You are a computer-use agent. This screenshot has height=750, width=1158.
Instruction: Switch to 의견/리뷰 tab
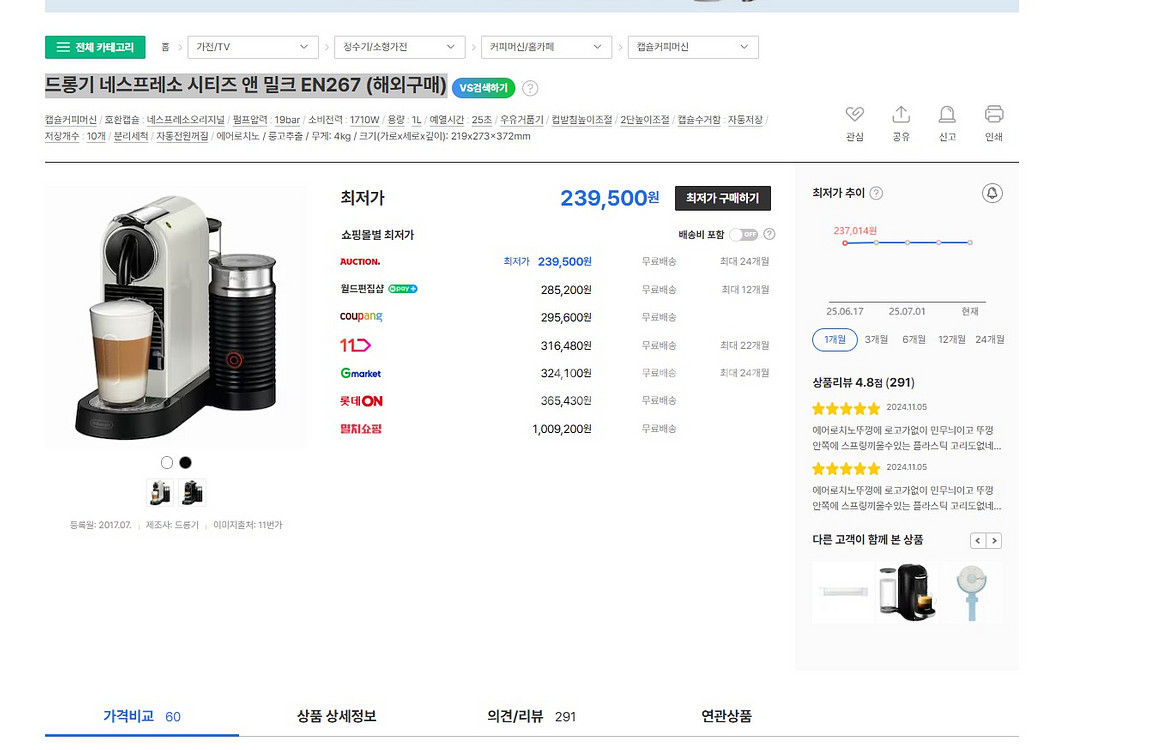tap(531, 716)
